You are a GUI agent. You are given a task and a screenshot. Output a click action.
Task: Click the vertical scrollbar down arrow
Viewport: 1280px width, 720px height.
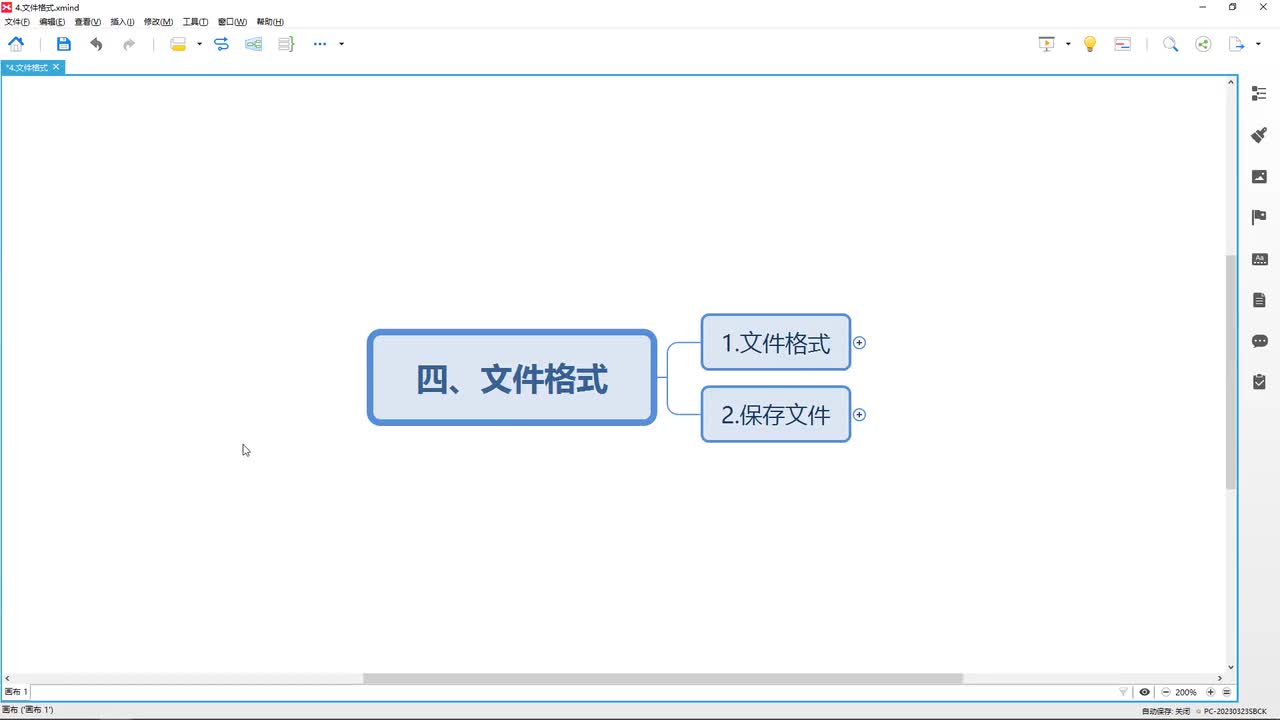1232,668
